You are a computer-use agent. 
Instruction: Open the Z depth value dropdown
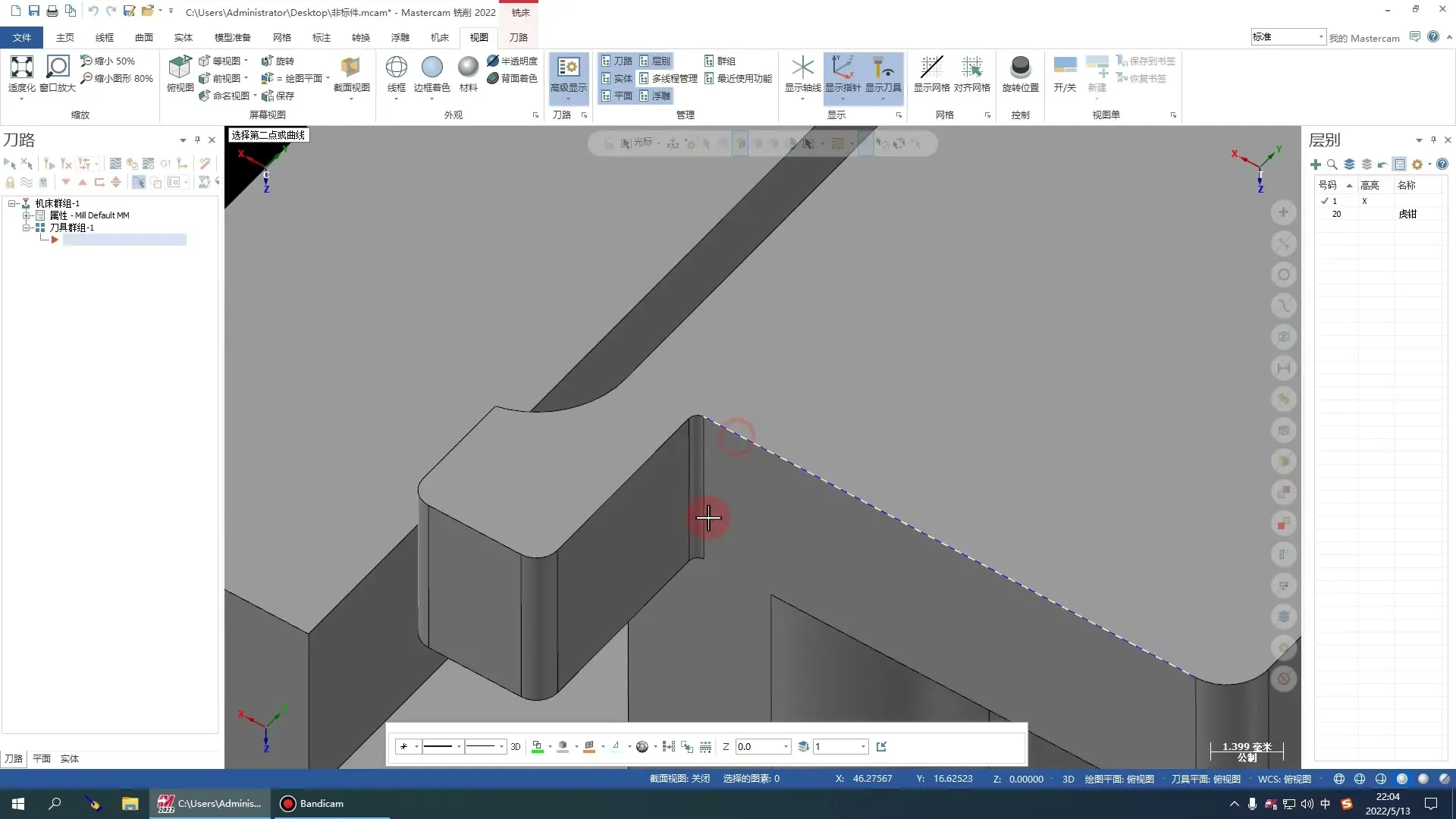click(x=786, y=747)
